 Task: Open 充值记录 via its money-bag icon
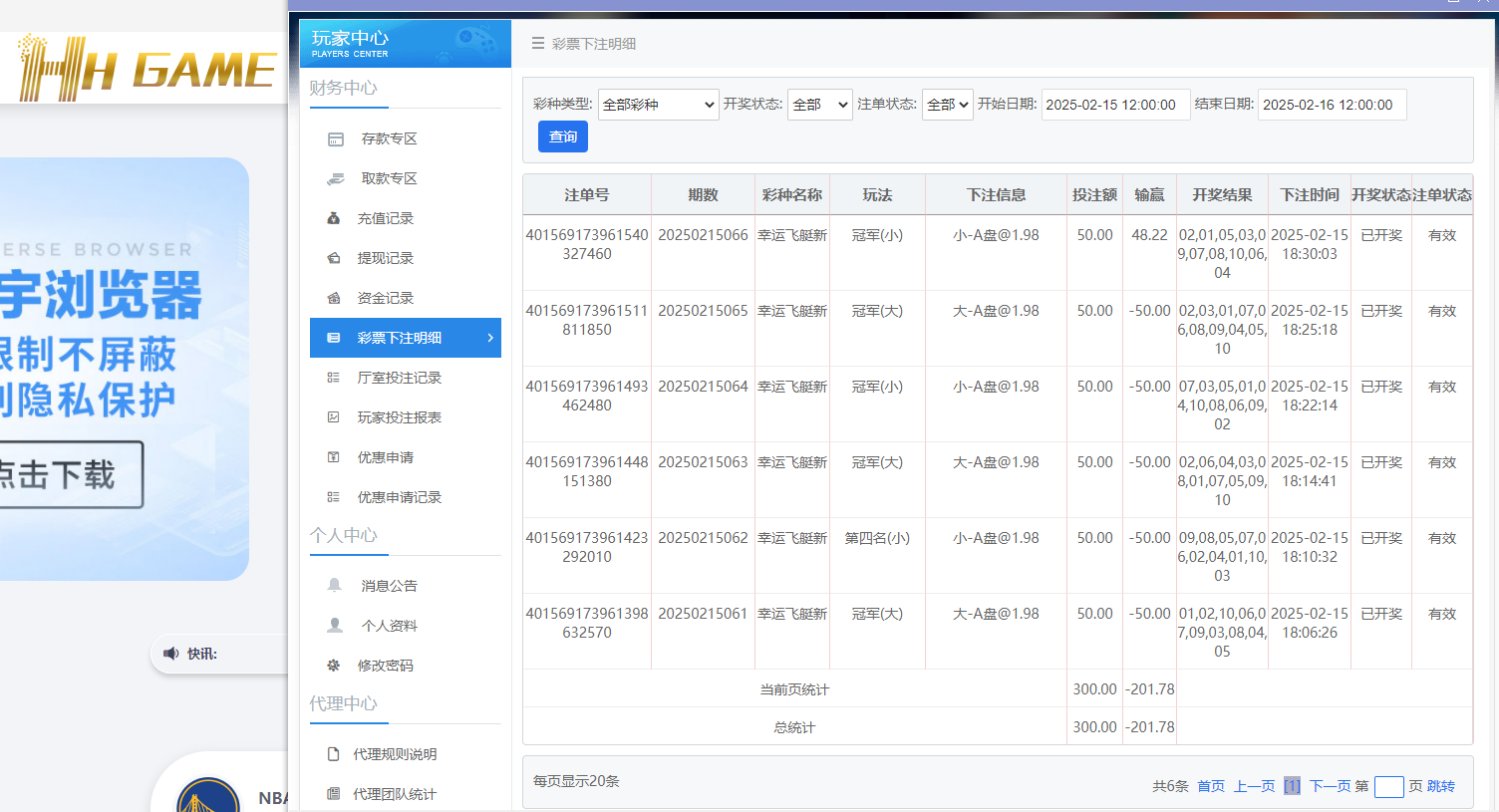336,218
